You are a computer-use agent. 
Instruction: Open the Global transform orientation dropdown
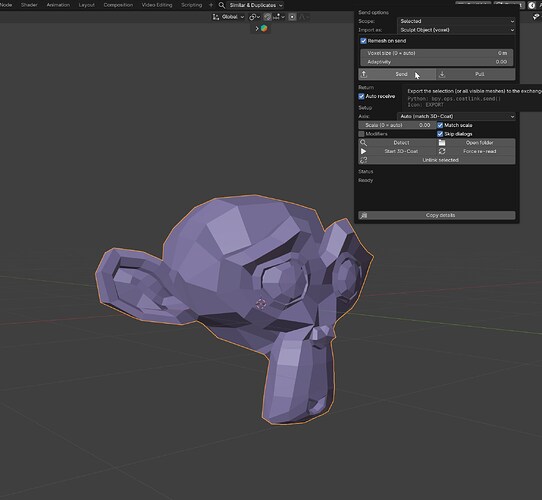(x=228, y=17)
